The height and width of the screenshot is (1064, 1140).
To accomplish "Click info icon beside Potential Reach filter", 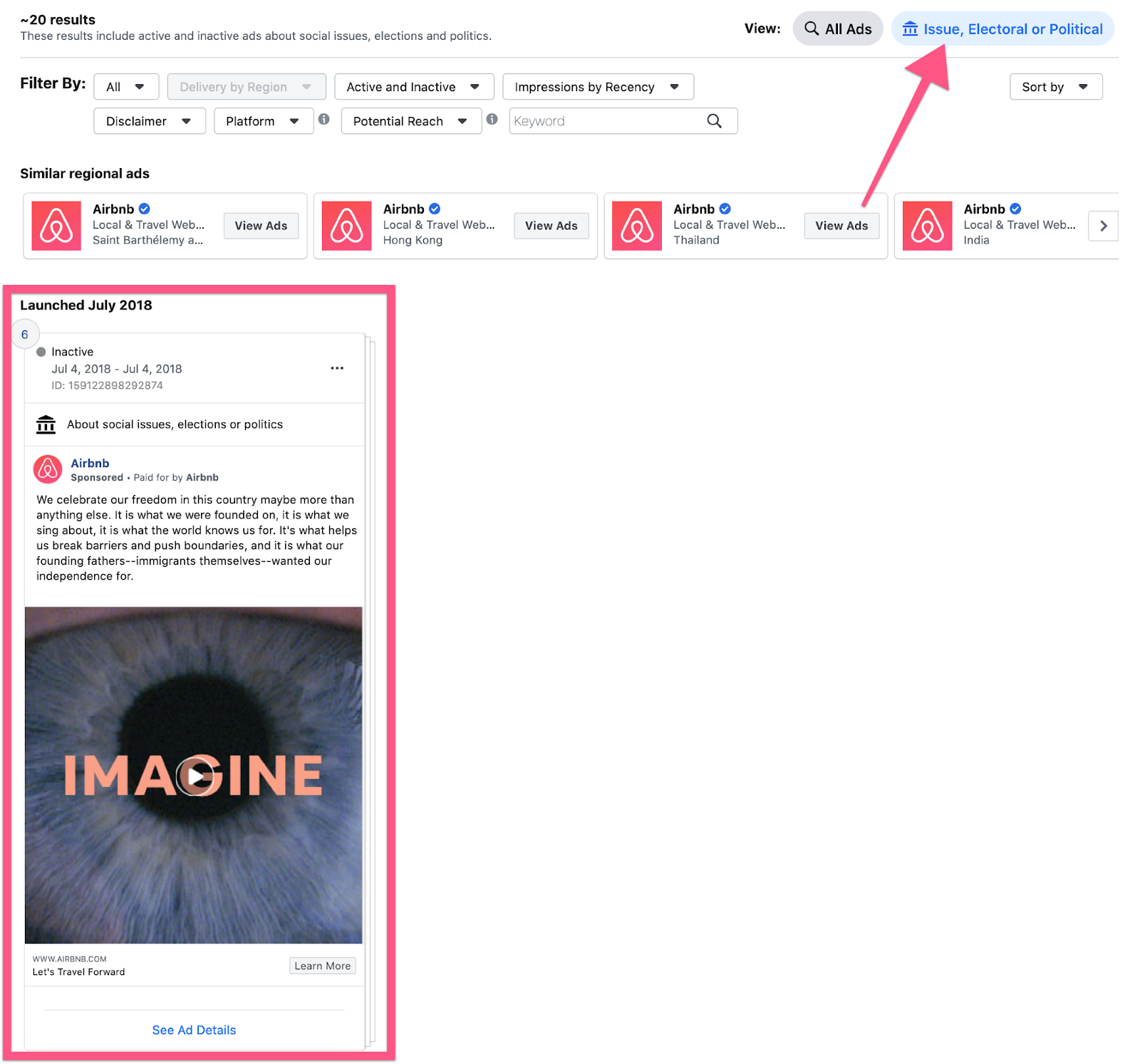I will tap(492, 120).
